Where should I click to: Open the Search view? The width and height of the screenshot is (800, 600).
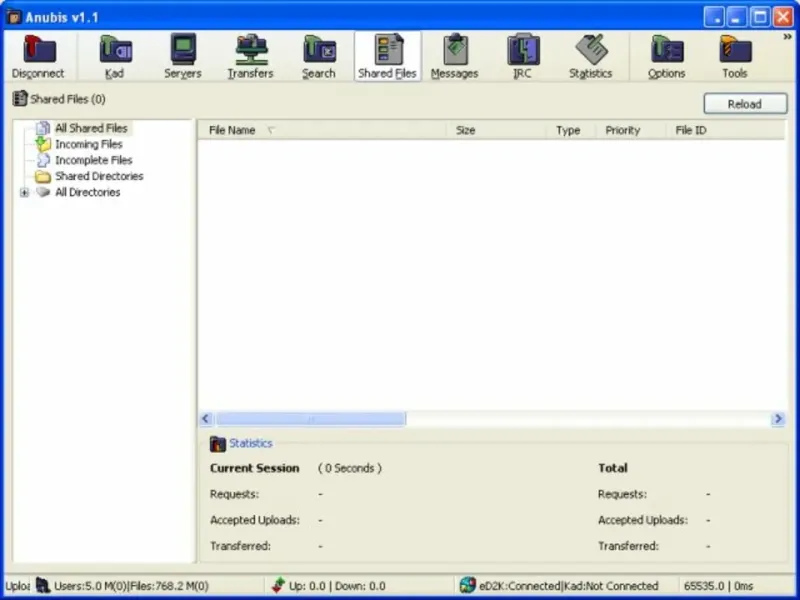(319, 56)
